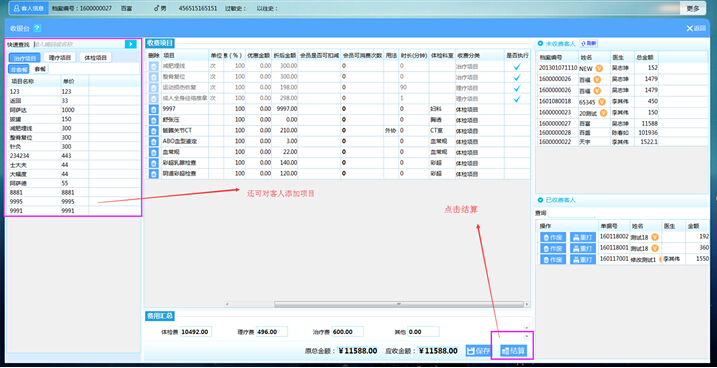Image resolution: width=717 pixels, height=368 pixels.
Task: Toggle executed checkmark on 298.00 row
Action: coord(517,99)
